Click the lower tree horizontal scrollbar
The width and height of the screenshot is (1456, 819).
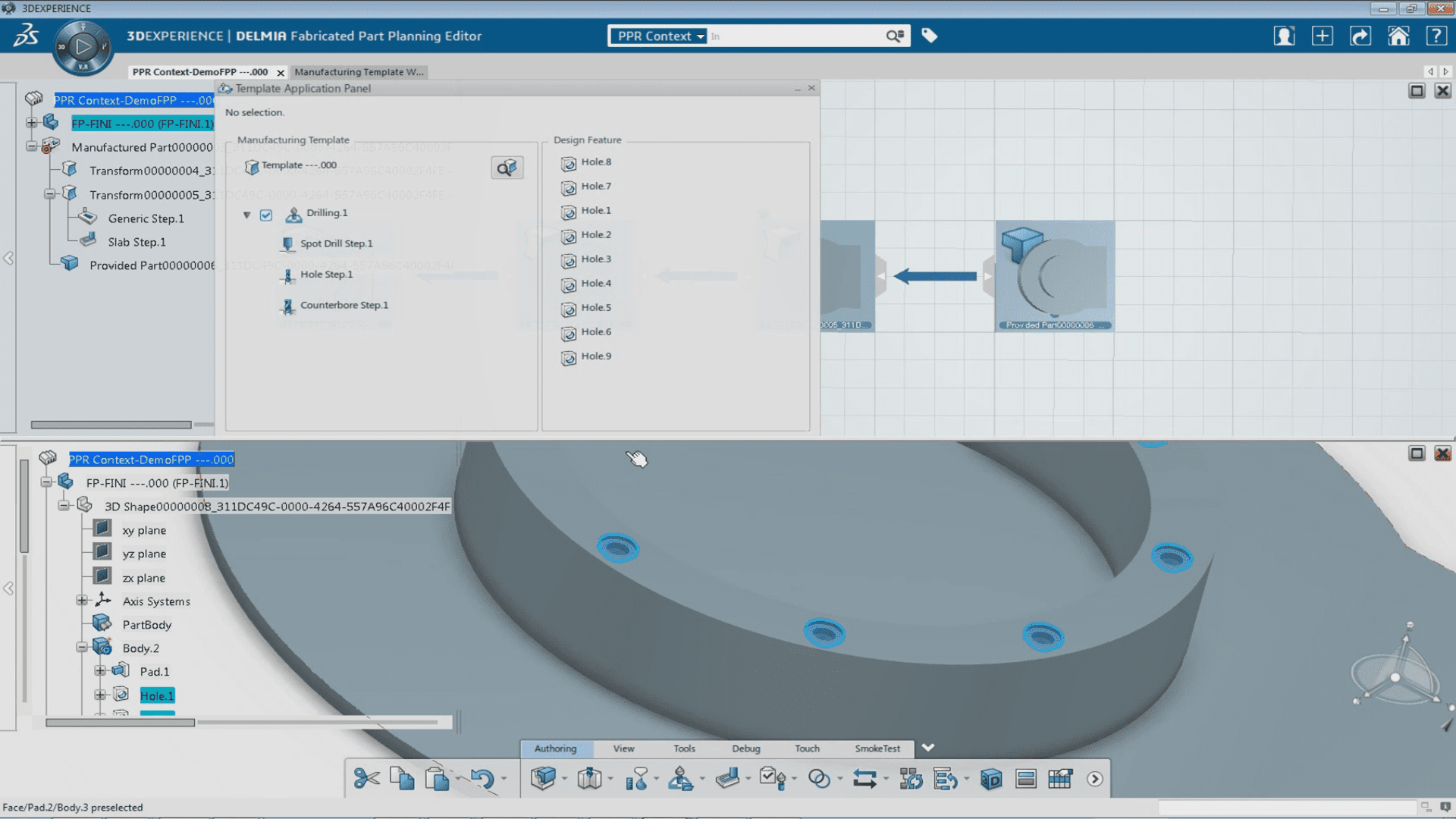(x=120, y=723)
